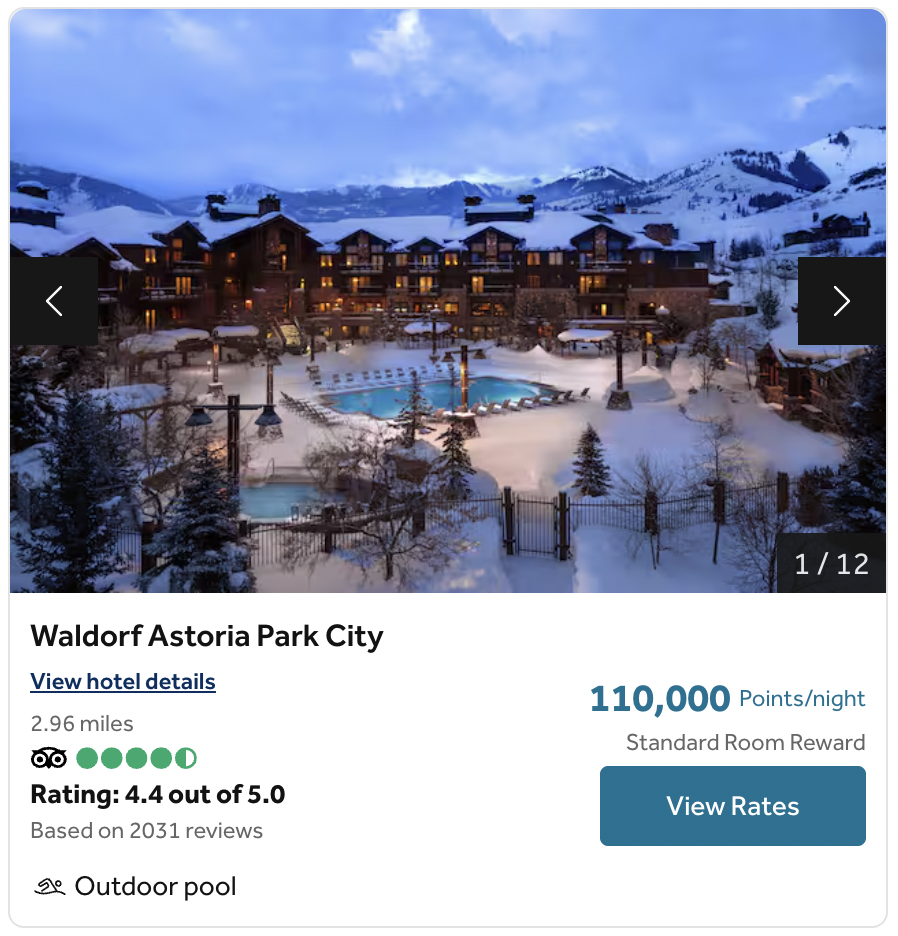The width and height of the screenshot is (898, 936).
Task: Click the 2.96 miles distance text
Action: [82, 723]
